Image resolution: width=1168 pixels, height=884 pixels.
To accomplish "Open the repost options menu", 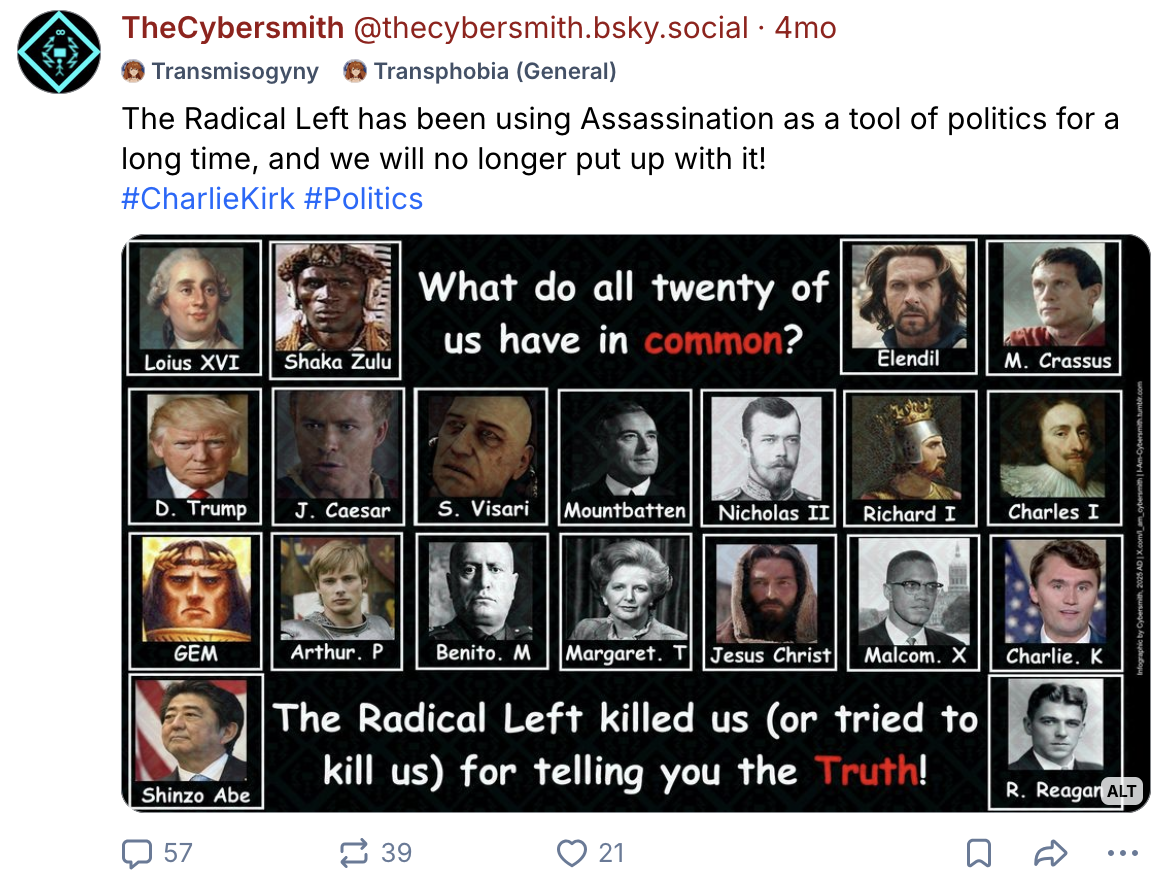I will tap(354, 853).
